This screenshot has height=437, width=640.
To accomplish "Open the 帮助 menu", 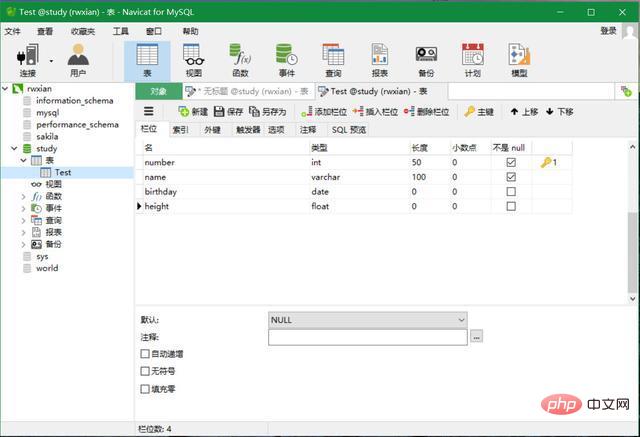I will (x=190, y=31).
